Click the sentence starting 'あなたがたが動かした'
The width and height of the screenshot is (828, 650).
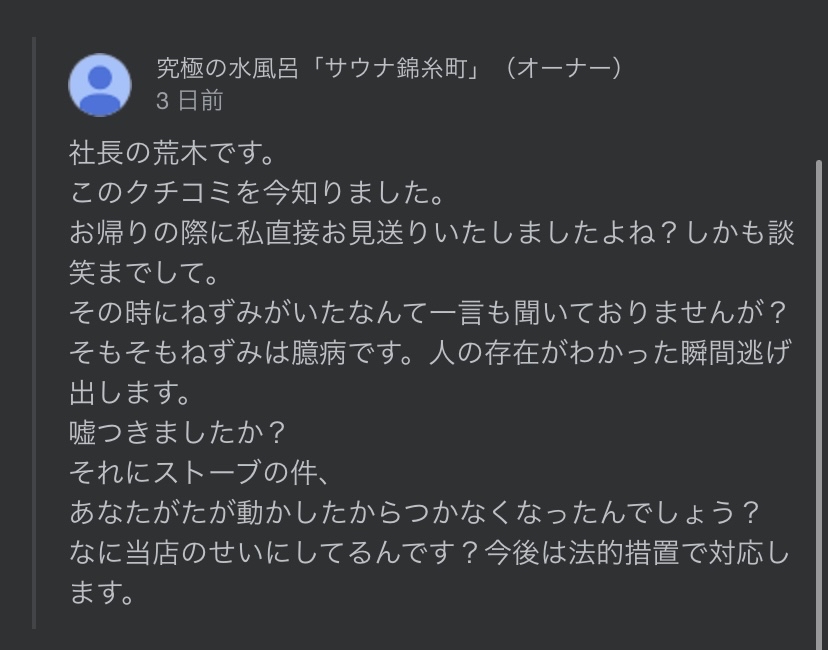tap(416, 513)
